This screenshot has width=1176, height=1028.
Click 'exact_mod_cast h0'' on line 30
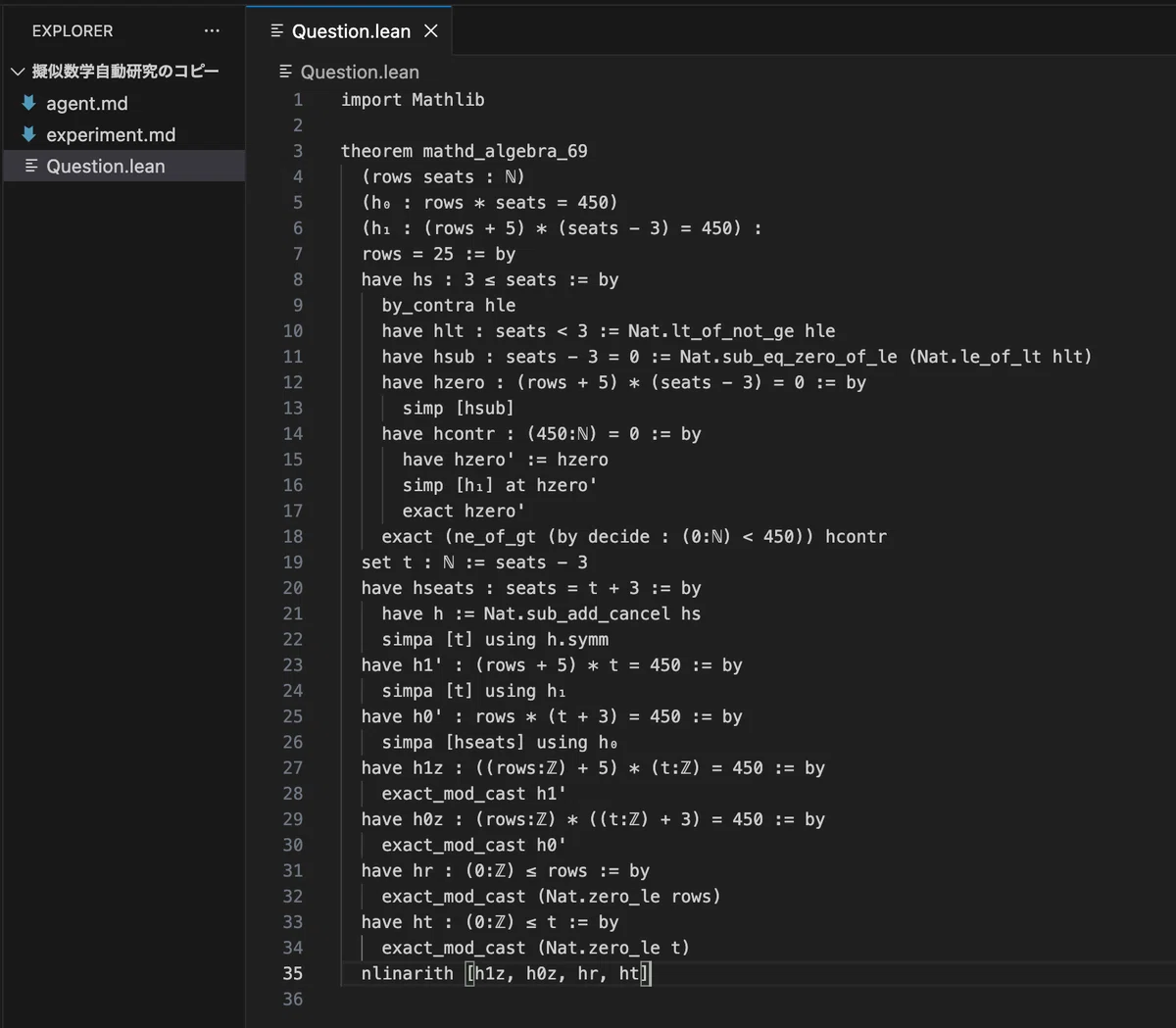[x=474, y=845]
